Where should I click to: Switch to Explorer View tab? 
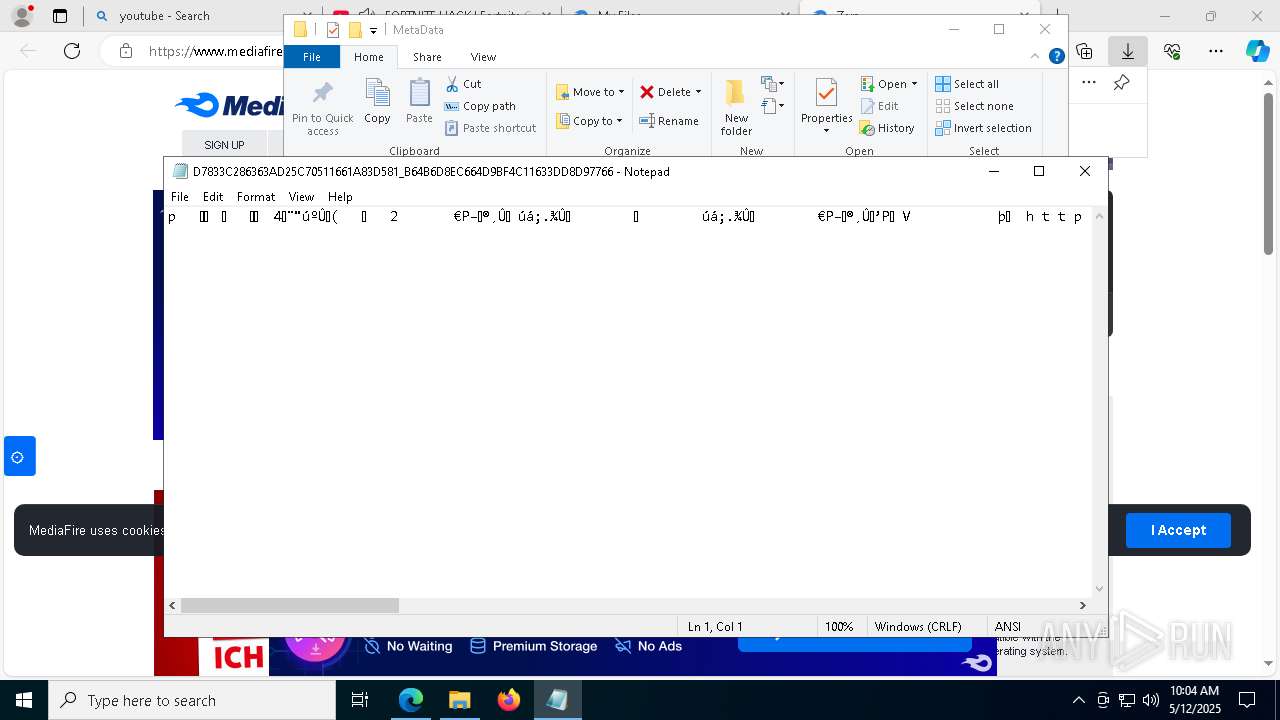[483, 57]
